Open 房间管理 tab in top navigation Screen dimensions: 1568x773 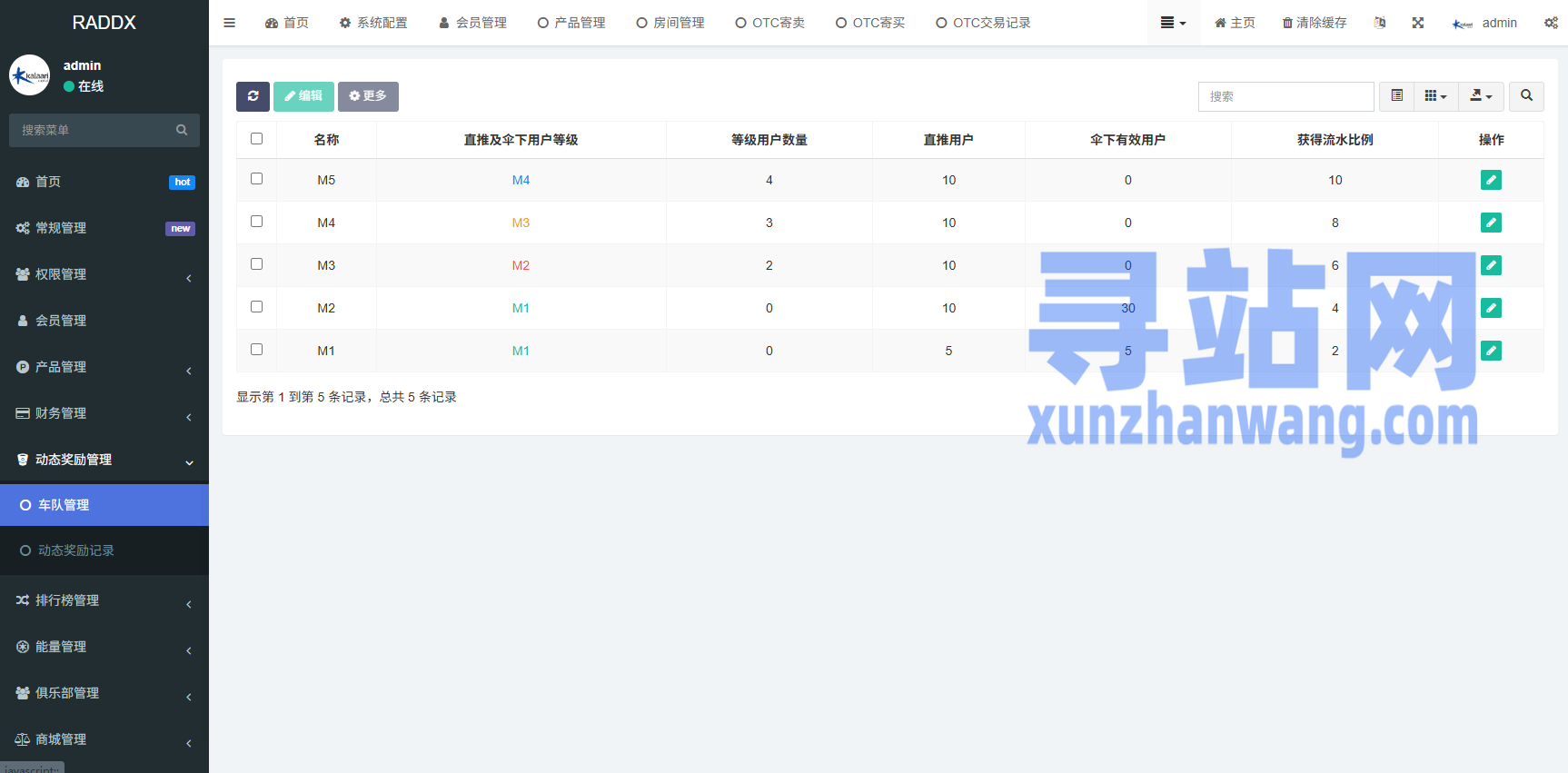click(670, 23)
